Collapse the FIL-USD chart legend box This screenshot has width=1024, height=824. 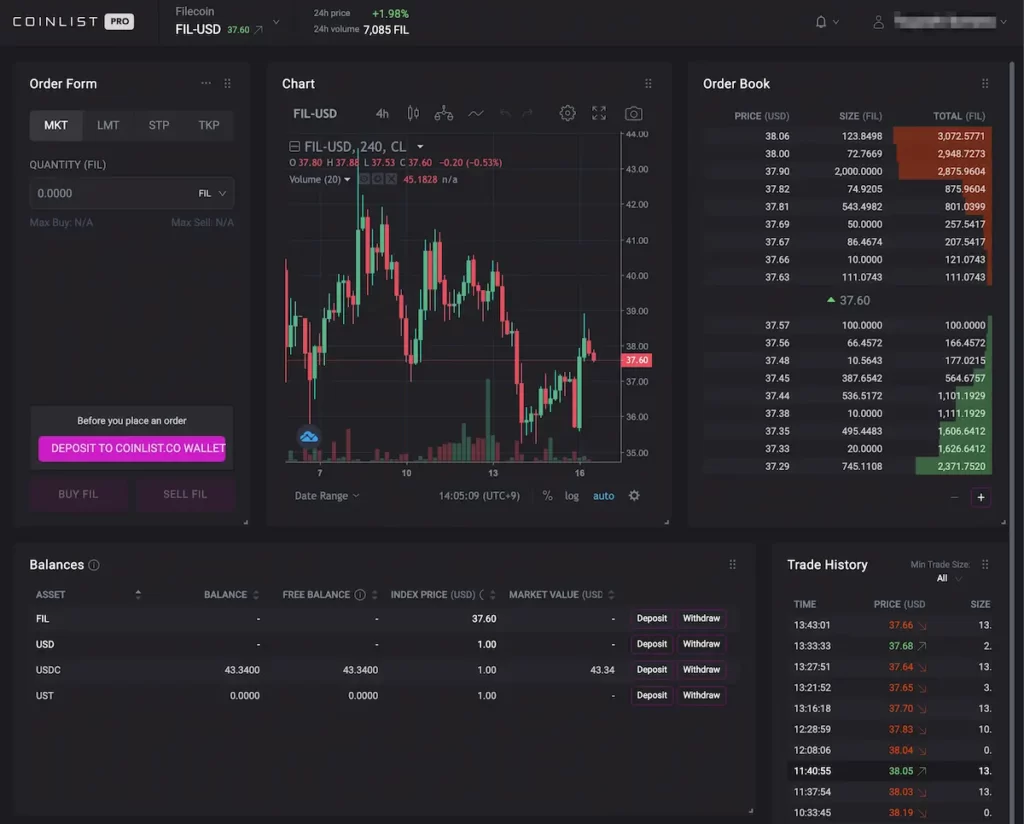click(x=295, y=146)
